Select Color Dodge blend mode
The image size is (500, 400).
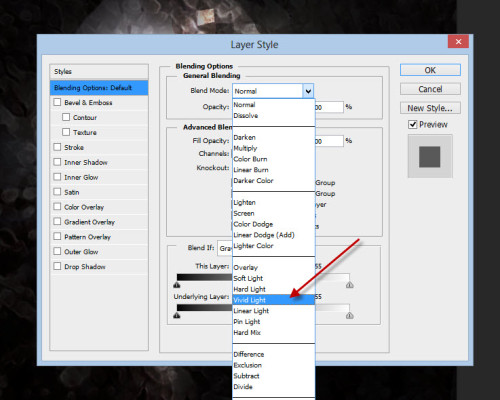[x=273, y=224]
